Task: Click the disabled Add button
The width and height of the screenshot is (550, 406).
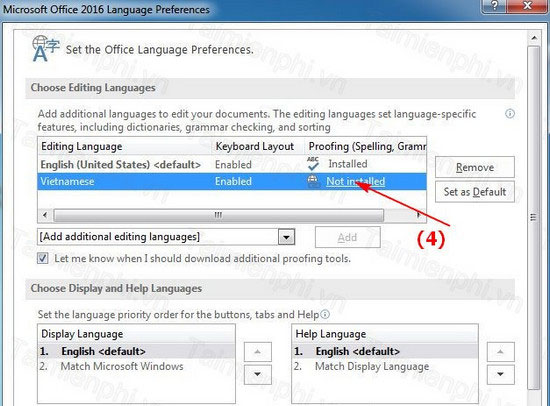Action: [347, 238]
